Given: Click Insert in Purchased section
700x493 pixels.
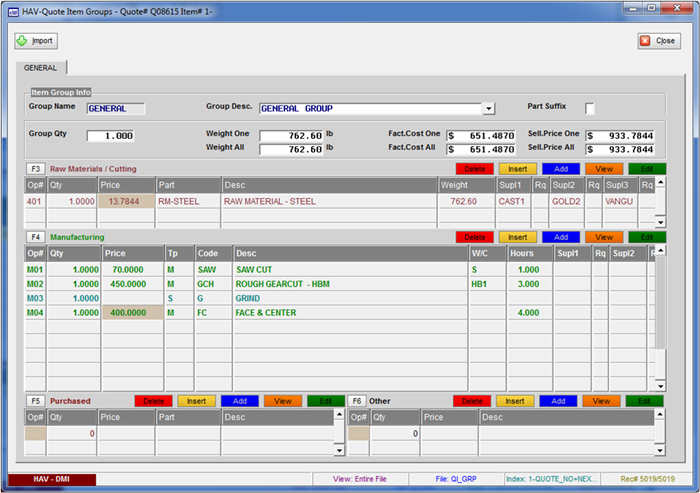Looking at the screenshot, I should point(196,401).
